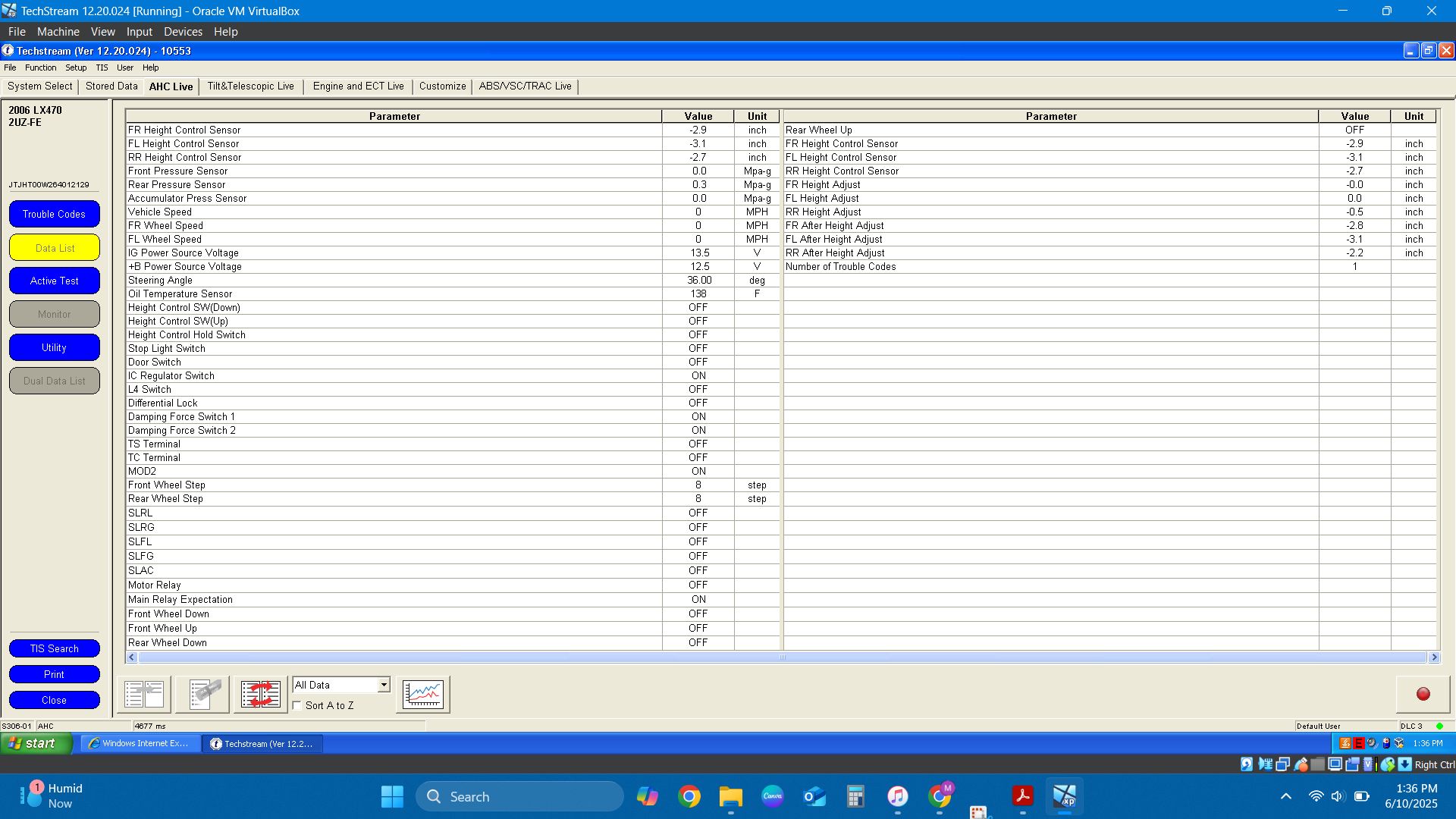Open the graph view icon
Image resolution: width=1456 pixels, height=819 pixels.
423,694
